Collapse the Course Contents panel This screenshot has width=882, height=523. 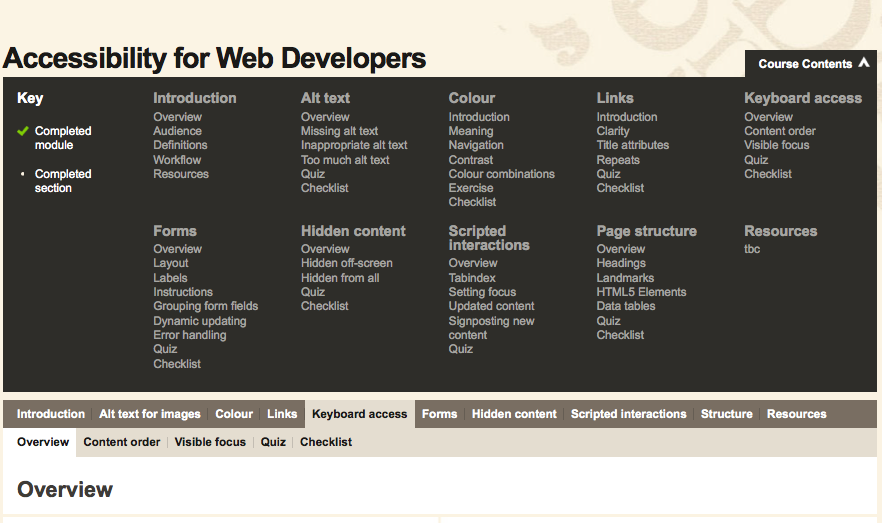click(812, 64)
